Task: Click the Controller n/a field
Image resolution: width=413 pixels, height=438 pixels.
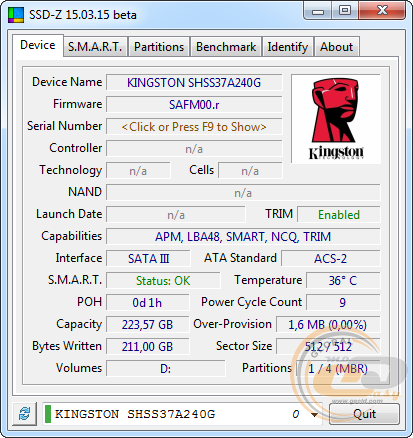Action: point(194,149)
